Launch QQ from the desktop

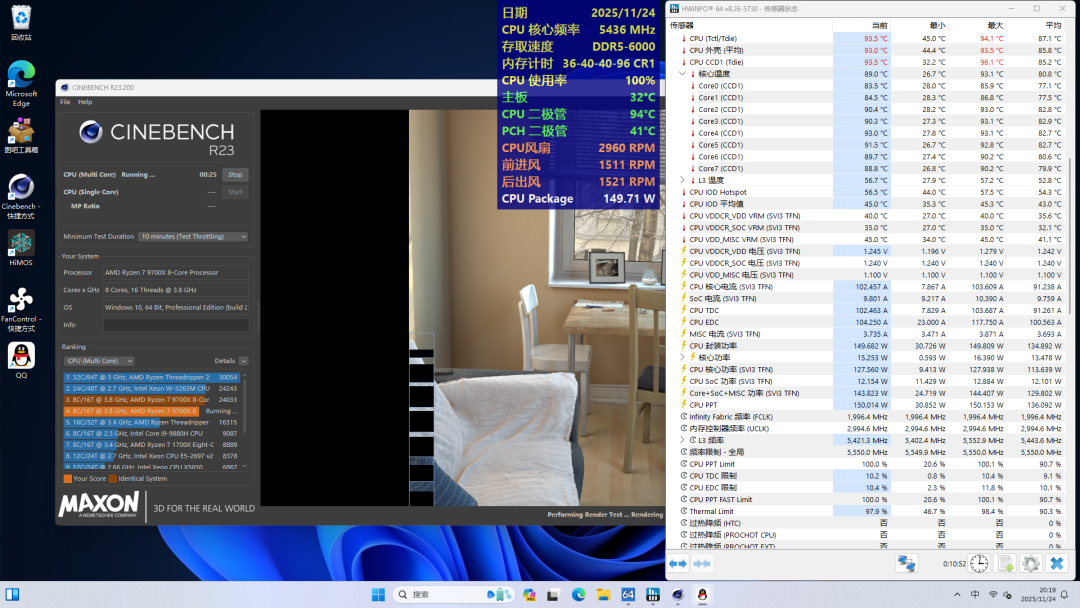pos(21,361)
